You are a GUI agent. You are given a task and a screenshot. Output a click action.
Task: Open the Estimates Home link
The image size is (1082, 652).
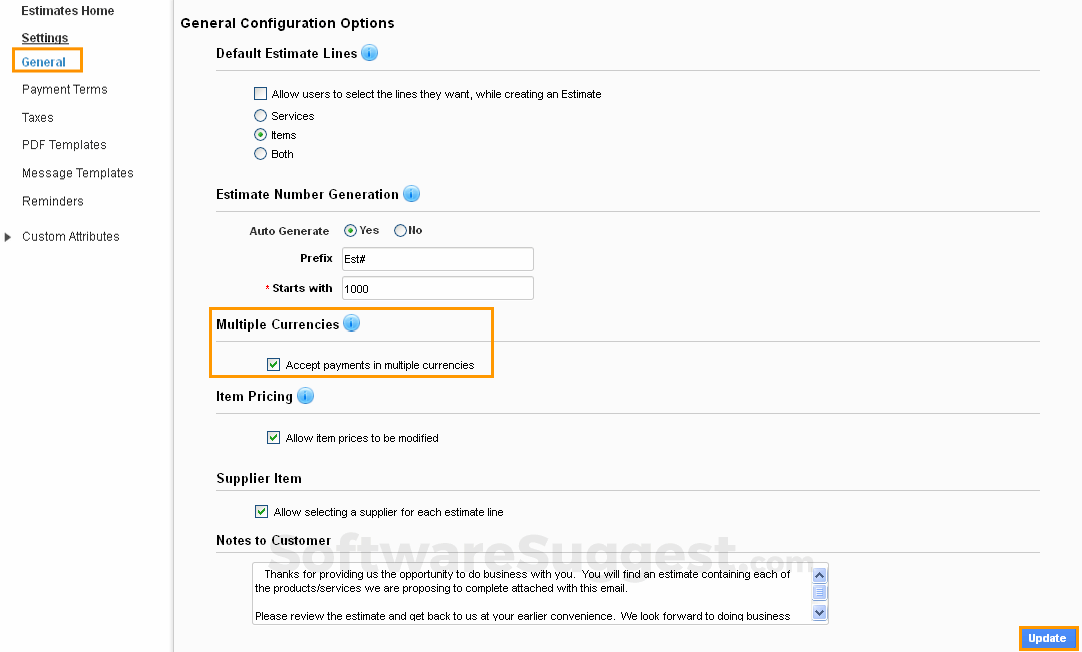tap(66, 11)
